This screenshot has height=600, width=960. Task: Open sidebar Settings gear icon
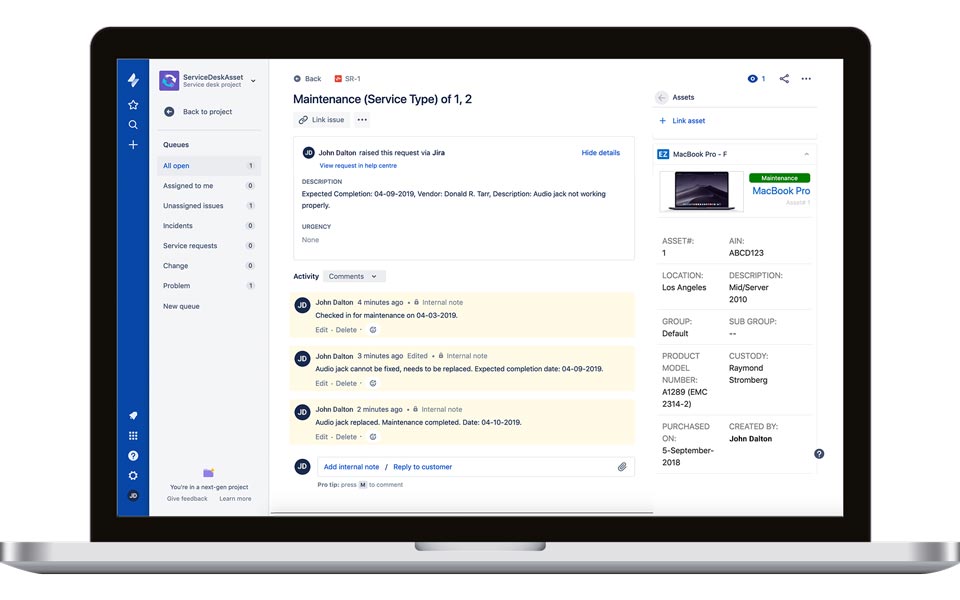click(132, 476)
